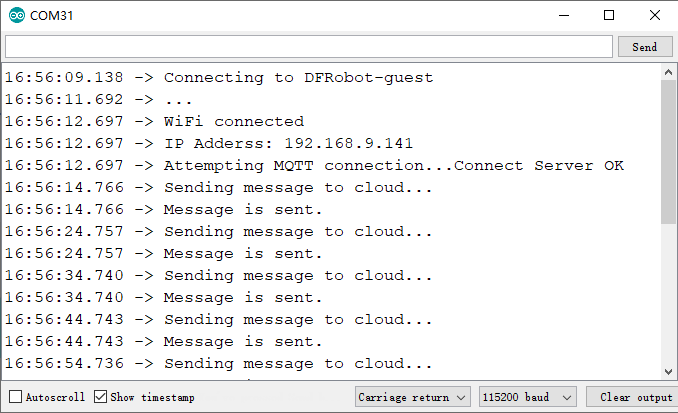Click the Send button
The width and height of the screenshot is (678, 413).
645,46
